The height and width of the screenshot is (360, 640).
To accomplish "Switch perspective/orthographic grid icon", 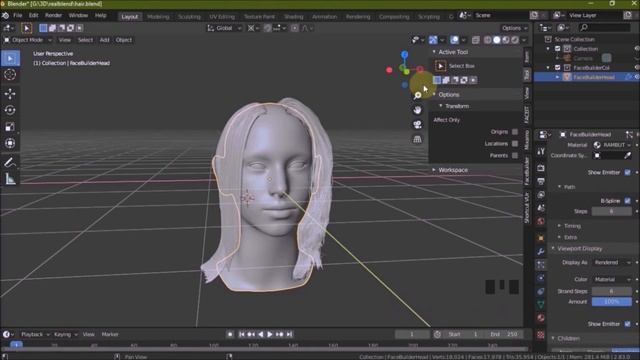I will (x=417, y=139).
